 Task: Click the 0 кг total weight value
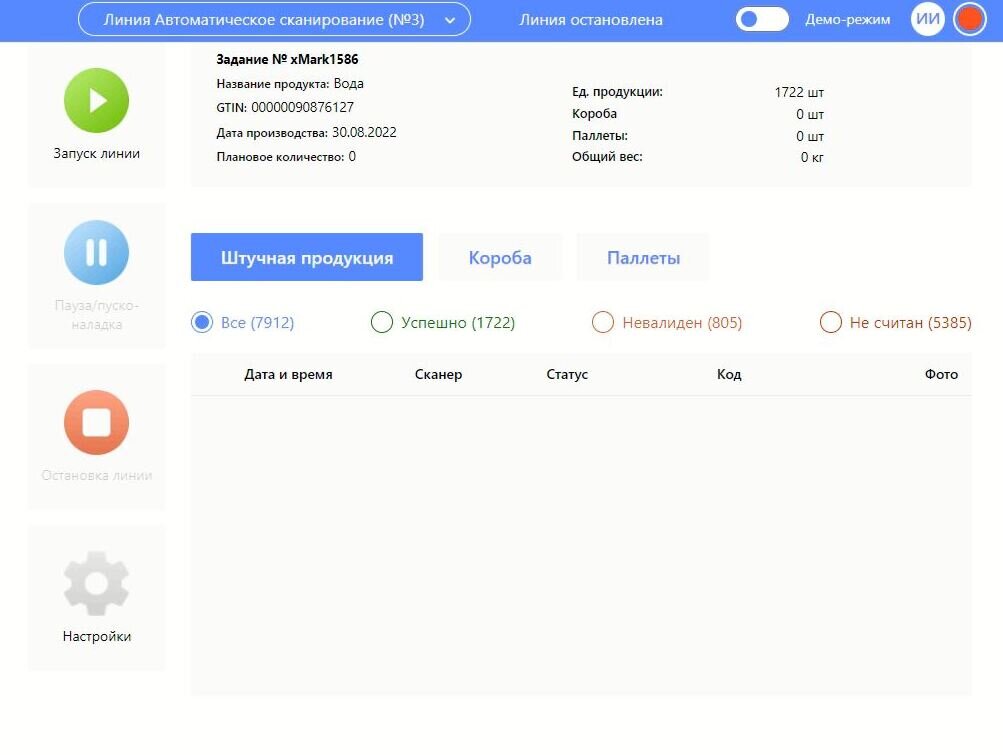(812, 157)
